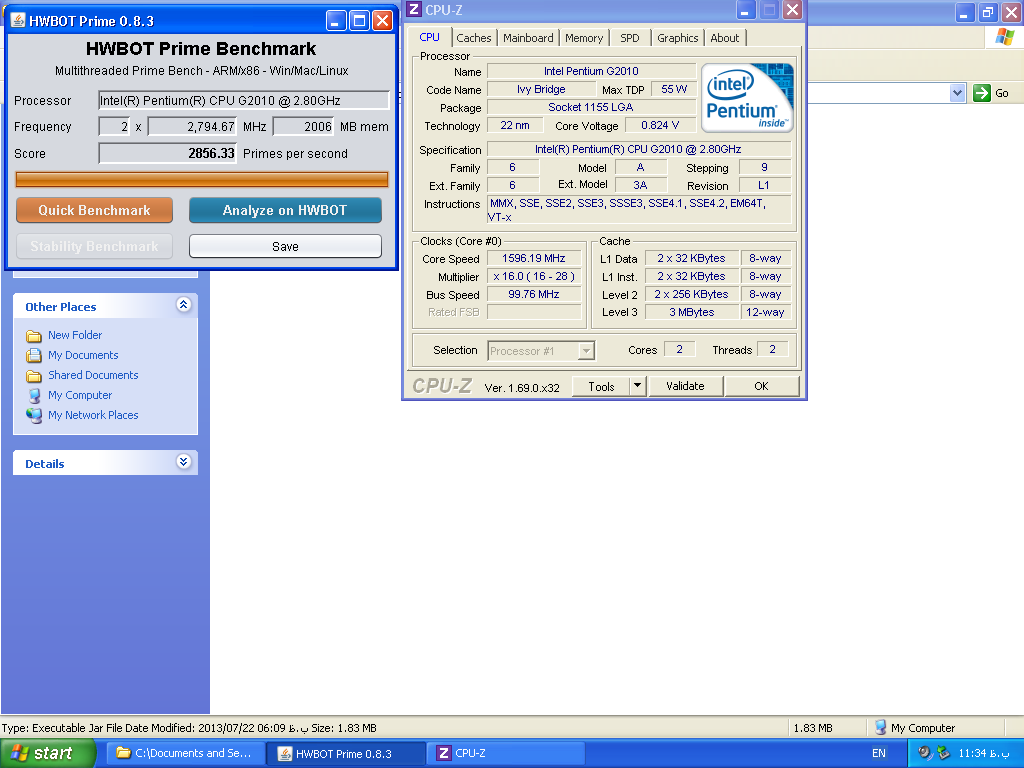Image resolution: width=1024 pixels, height=768 pixels.
Task: Switch to the Caches tab
Action: (x=473, y=38)
